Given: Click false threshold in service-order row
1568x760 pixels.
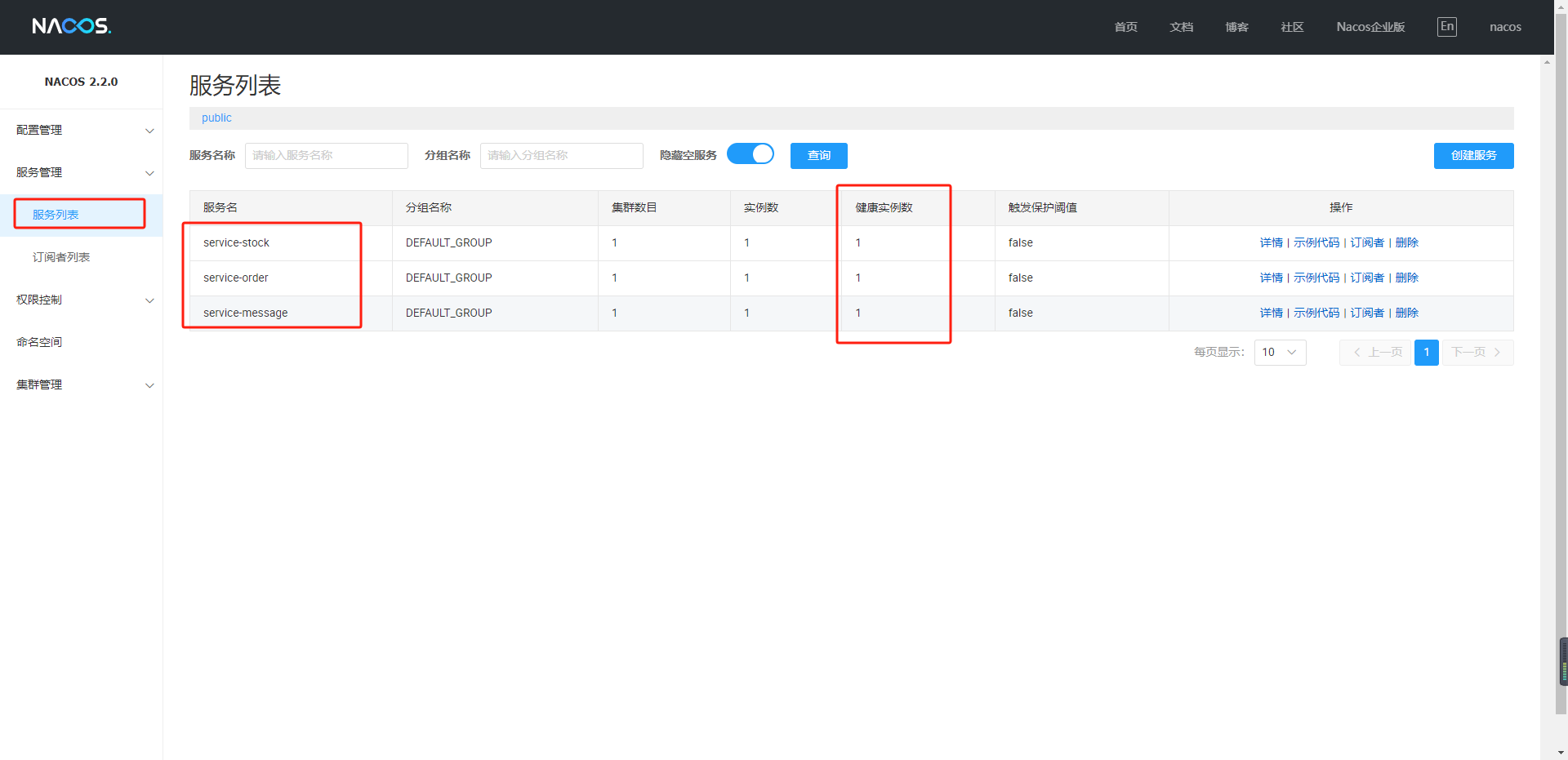Looking at the screenshot, I should (x=1020, y=278).
